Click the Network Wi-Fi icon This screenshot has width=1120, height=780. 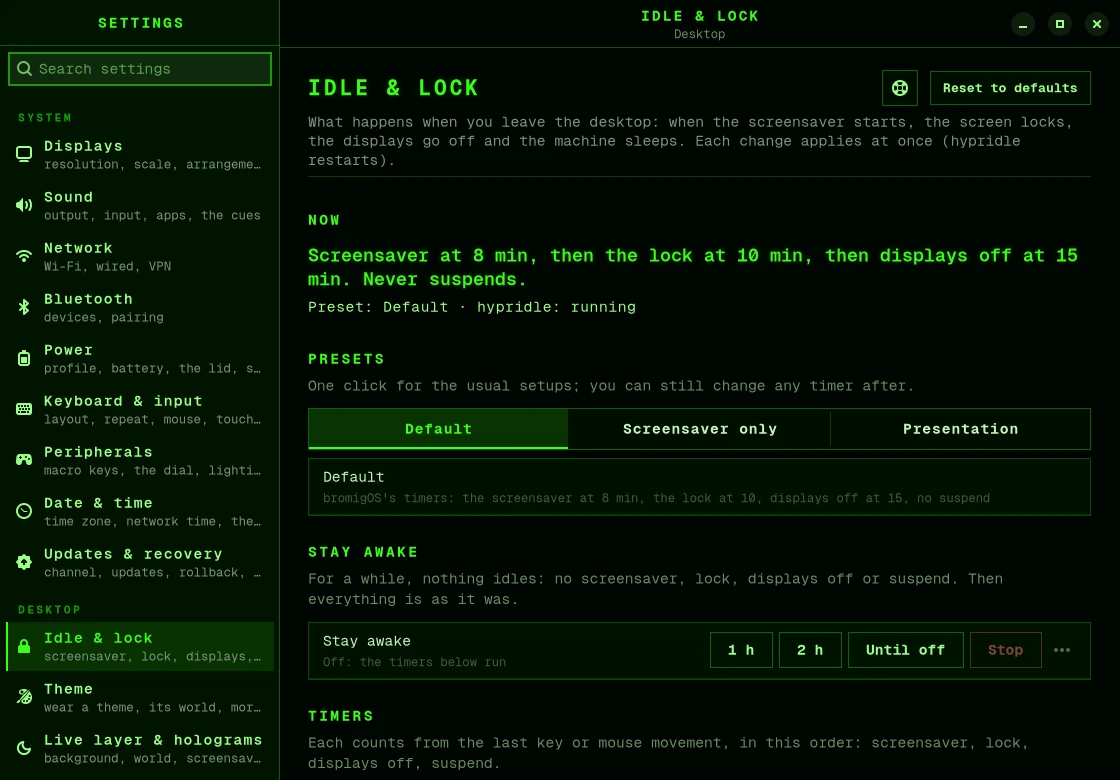tap(24, 256)
